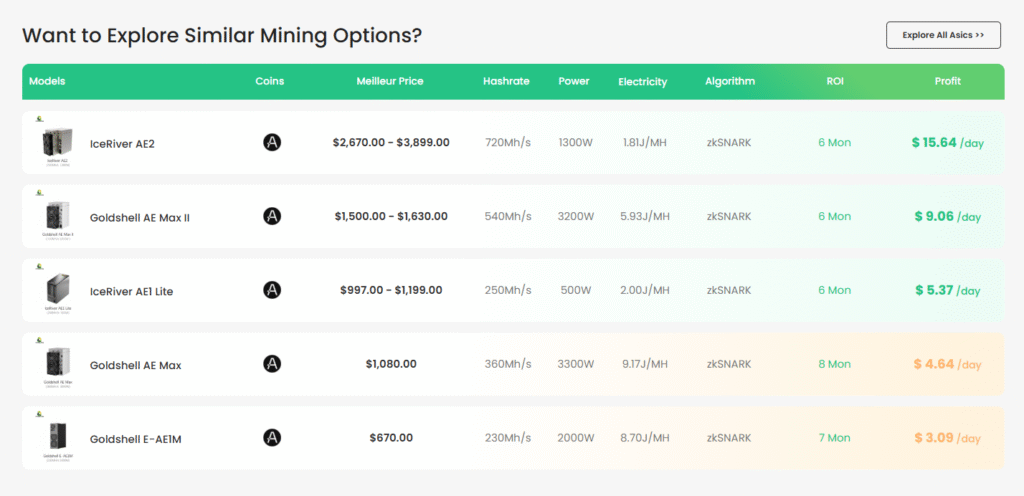This screenshot has height=496, width=1024.
Task: Open the Goldshell AE Max II model link
Action: (x=139, y=217)
